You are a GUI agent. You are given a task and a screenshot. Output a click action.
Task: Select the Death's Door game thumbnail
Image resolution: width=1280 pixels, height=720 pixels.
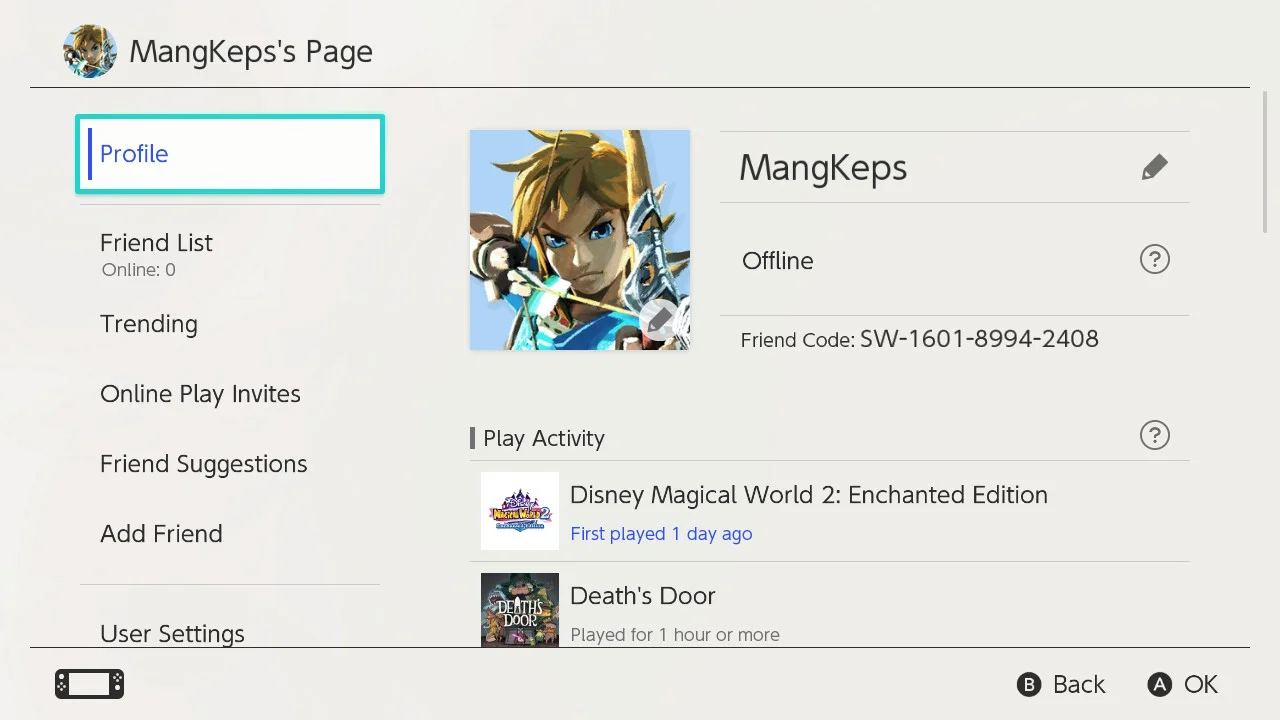(x=520, y=610)
